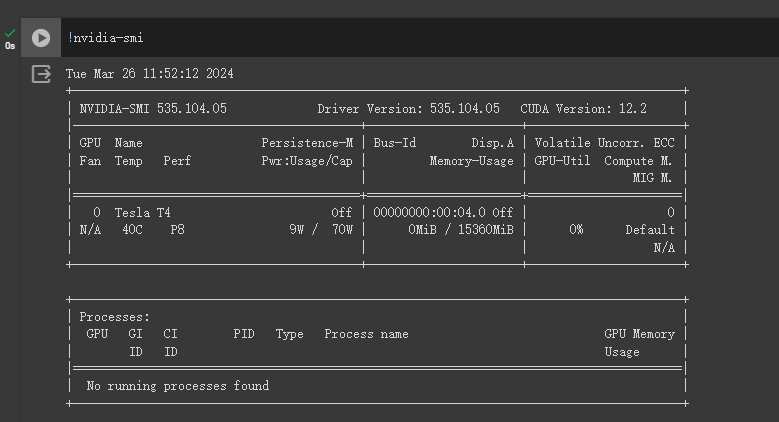Image resolution: width=779 pixels, height=422 pixels.
Task: Click the 40C temperature reading
Action: pos(132,229)
